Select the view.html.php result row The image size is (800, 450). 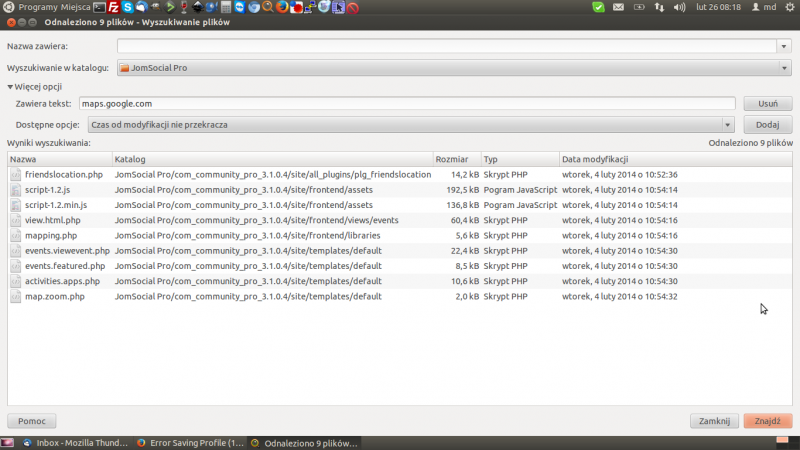pos(400,220)
